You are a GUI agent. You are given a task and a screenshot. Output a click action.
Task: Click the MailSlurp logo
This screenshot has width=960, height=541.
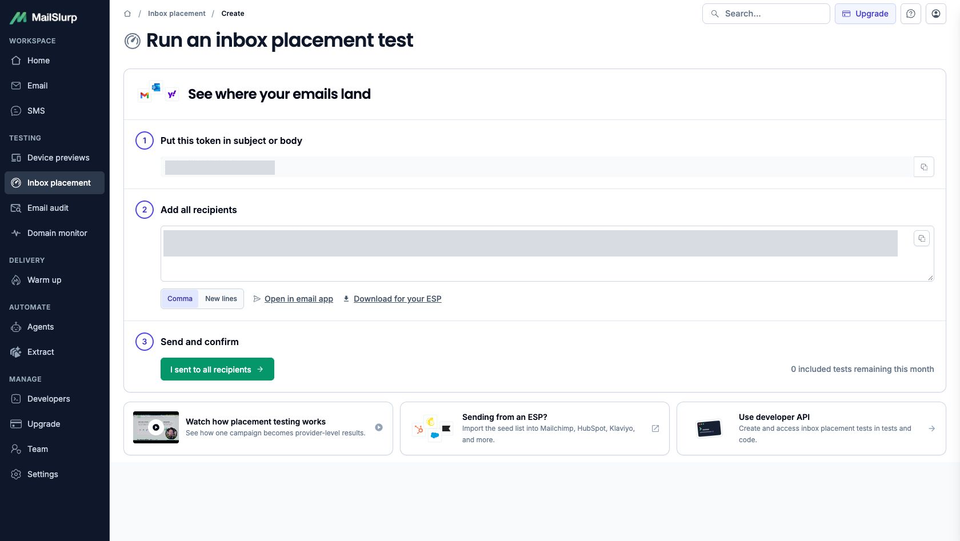43,17
